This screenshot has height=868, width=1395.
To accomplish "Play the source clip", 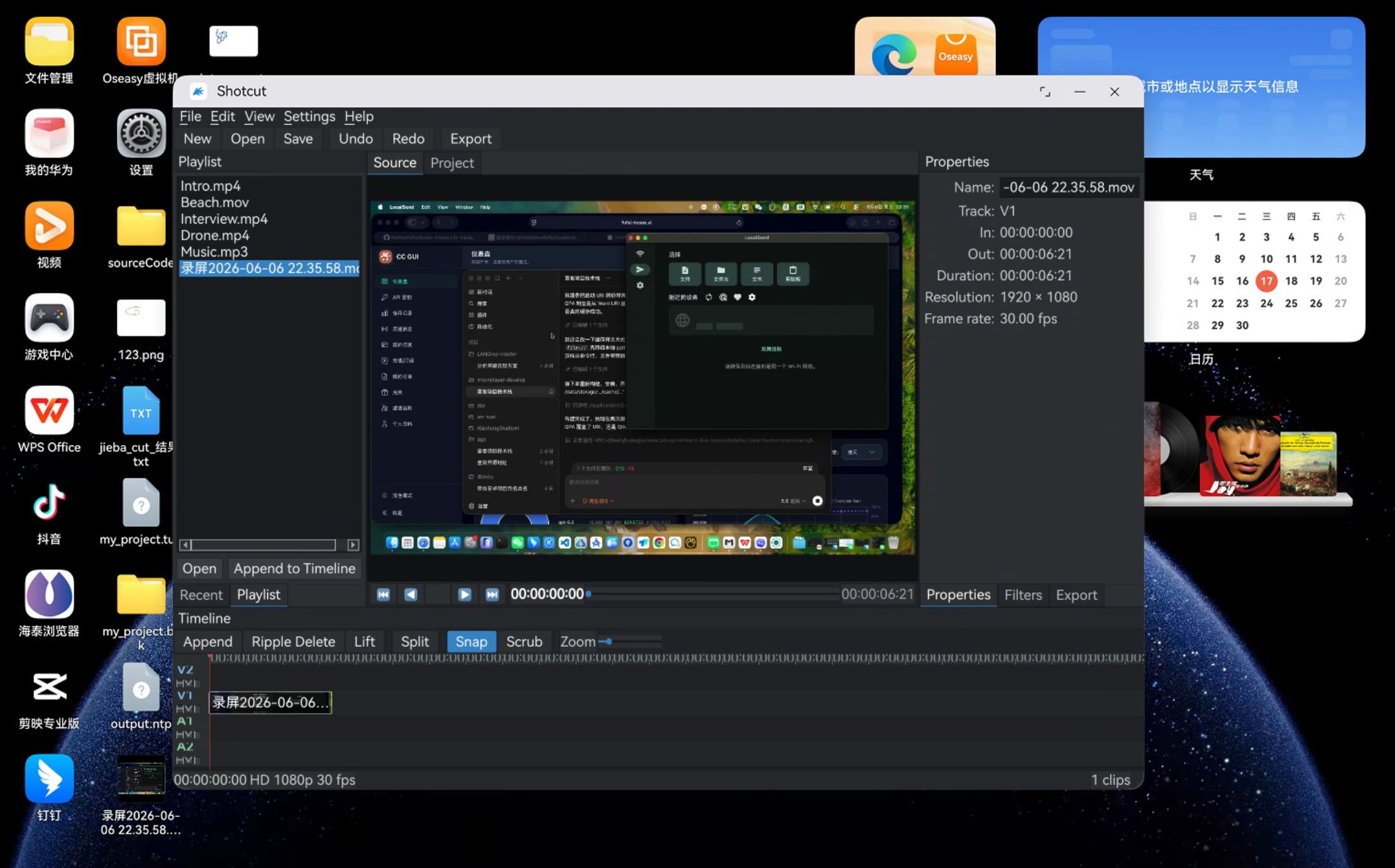I will [x=464, y=594].
